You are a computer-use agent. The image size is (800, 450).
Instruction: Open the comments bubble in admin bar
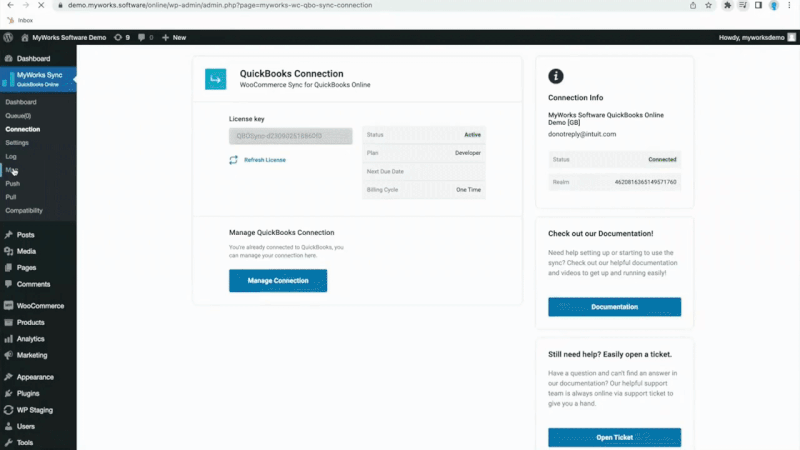(x=145, y=37)
